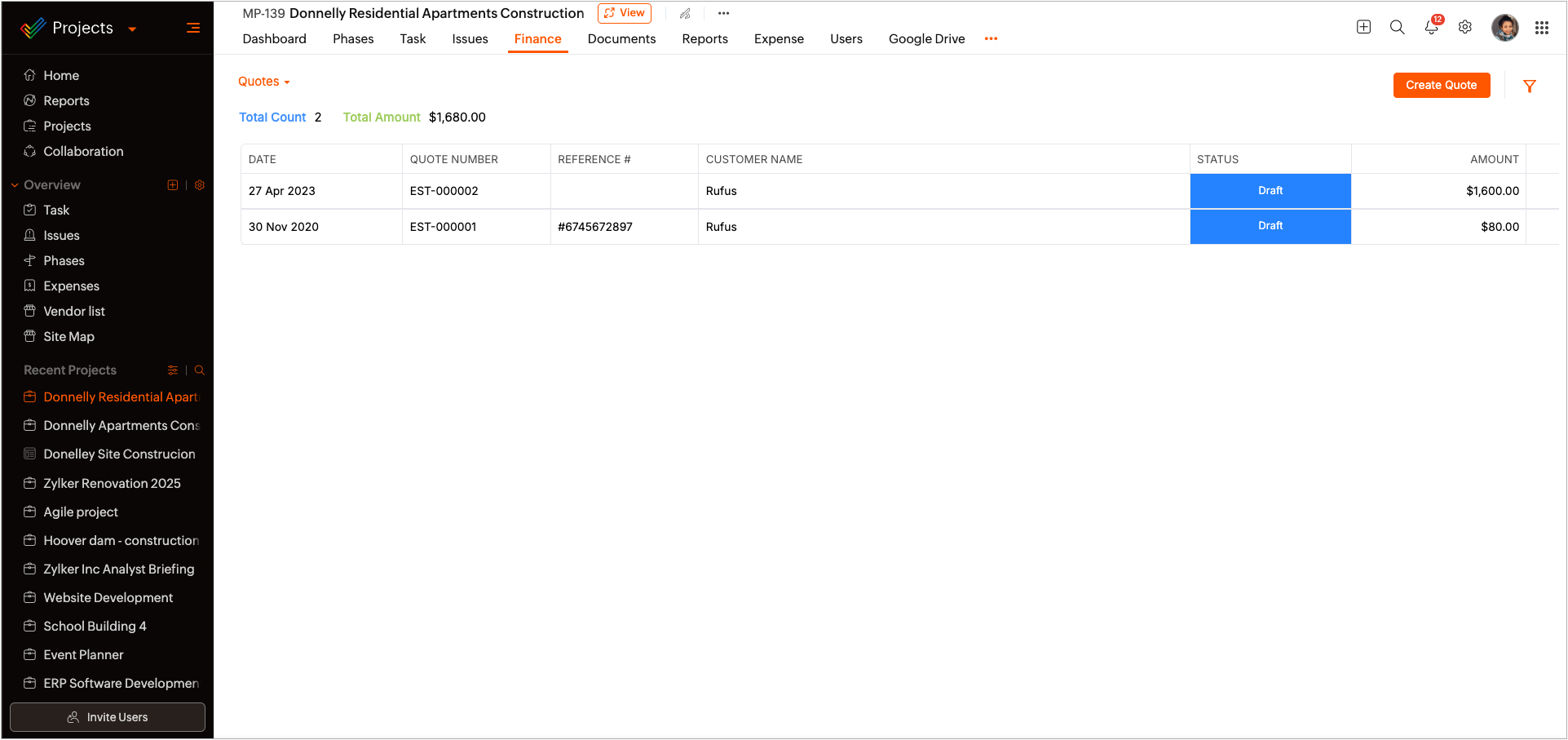Screen dimensions: 1568x740
Task: Click the Overview section gear icon
Action: click(200, 185)
